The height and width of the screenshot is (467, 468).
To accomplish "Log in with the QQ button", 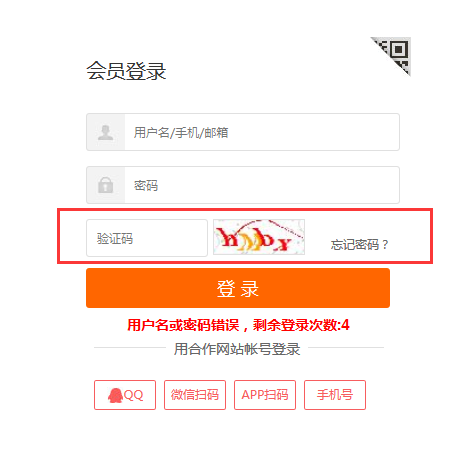I will click(x=125, y=395).
